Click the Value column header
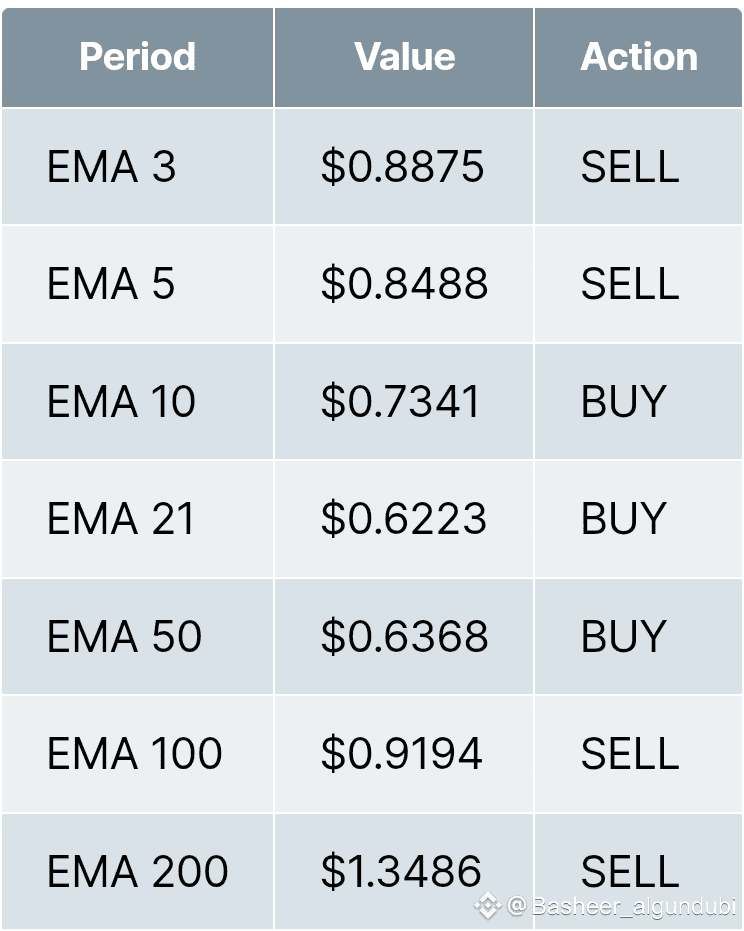The height and width of the screenshot is (931, 744). [x=404, y=57]
